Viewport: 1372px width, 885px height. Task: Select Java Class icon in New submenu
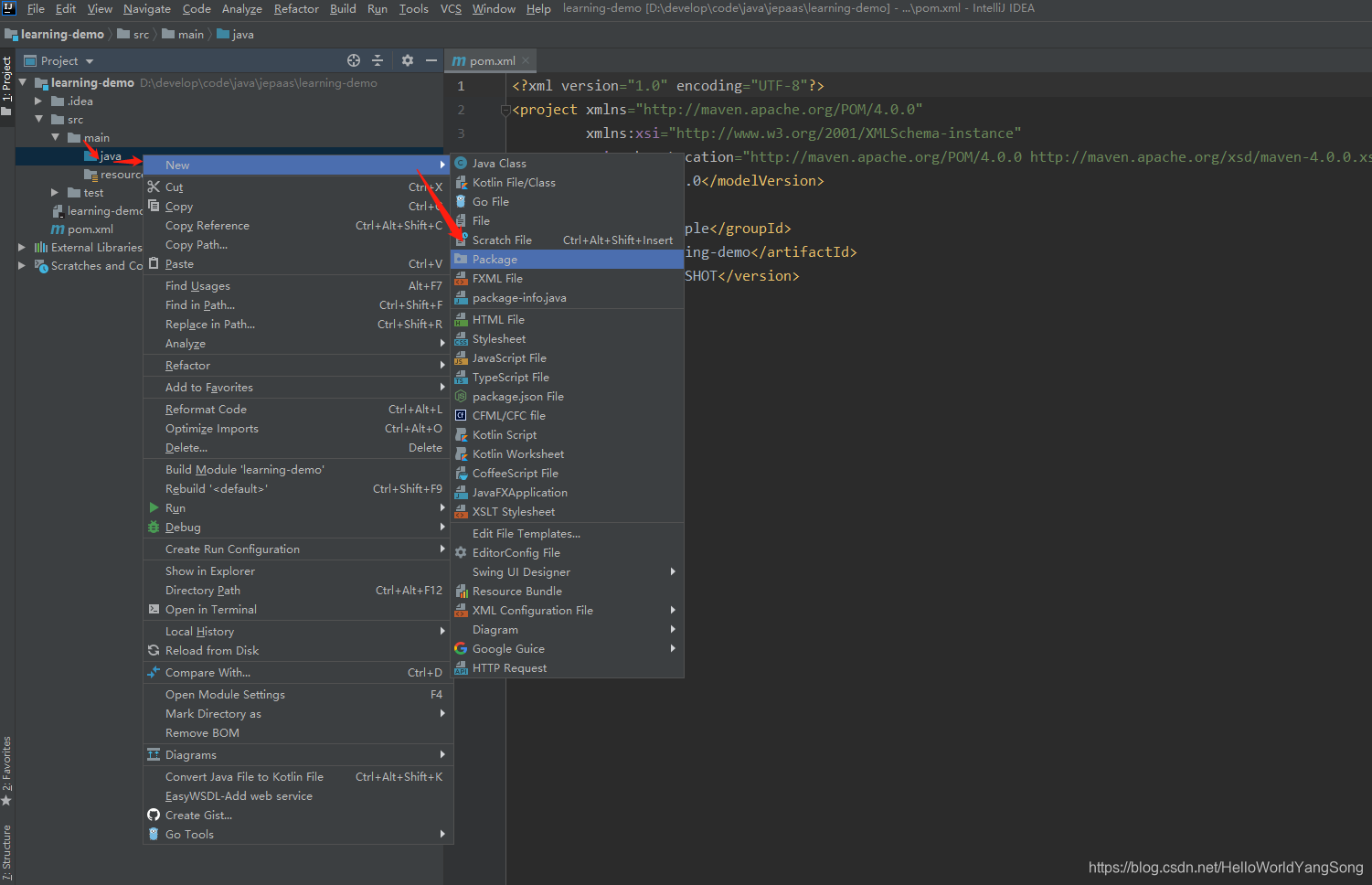461,163
